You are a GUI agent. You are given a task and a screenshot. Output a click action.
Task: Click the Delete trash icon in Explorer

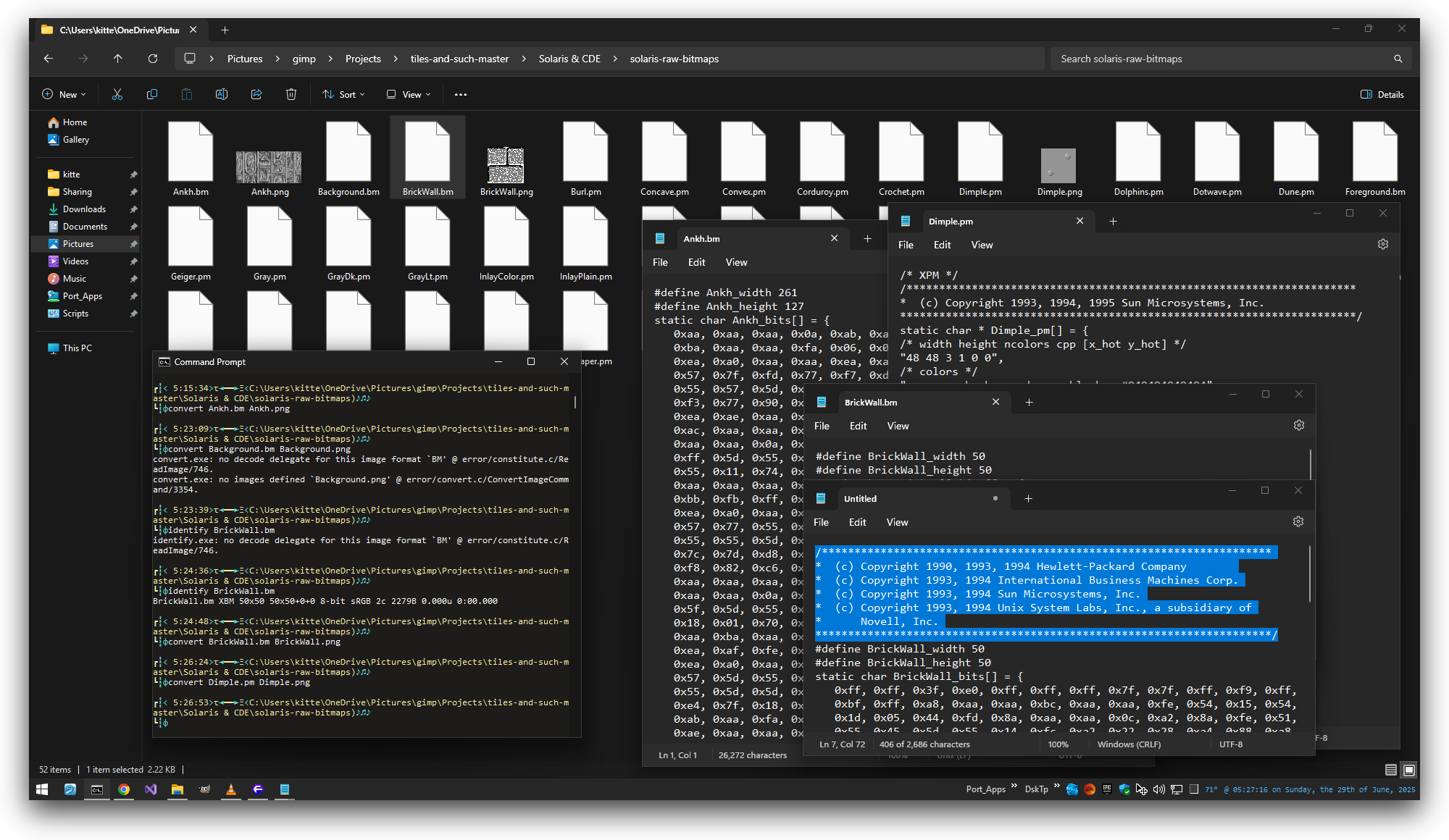(x=291, y=94)
